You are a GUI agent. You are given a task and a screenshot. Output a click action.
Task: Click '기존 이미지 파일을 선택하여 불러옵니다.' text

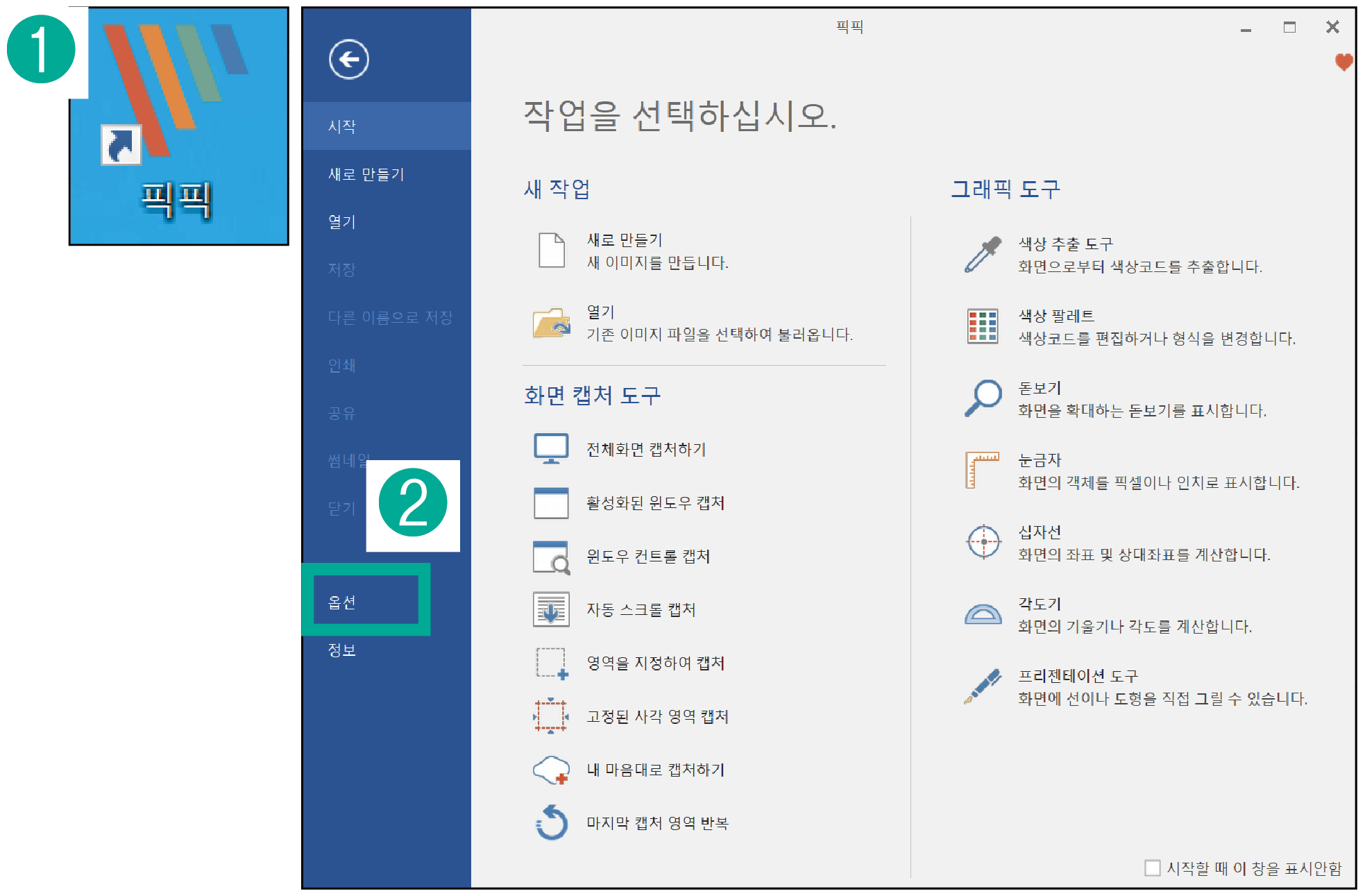pyautogui.click(x=720, y=335)
